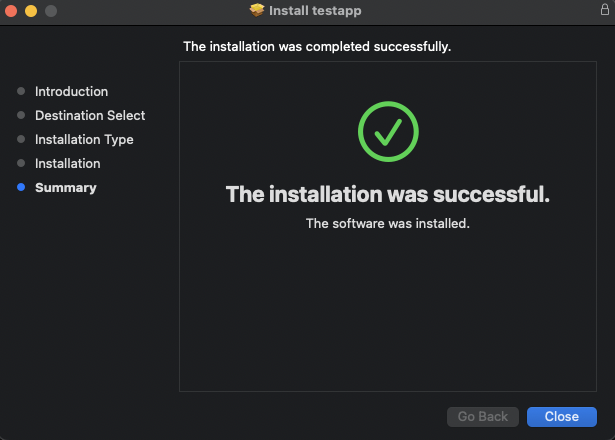Click the bullet beside the Installation step
Viewport: 615px width, 440px height.
(21, 163)
